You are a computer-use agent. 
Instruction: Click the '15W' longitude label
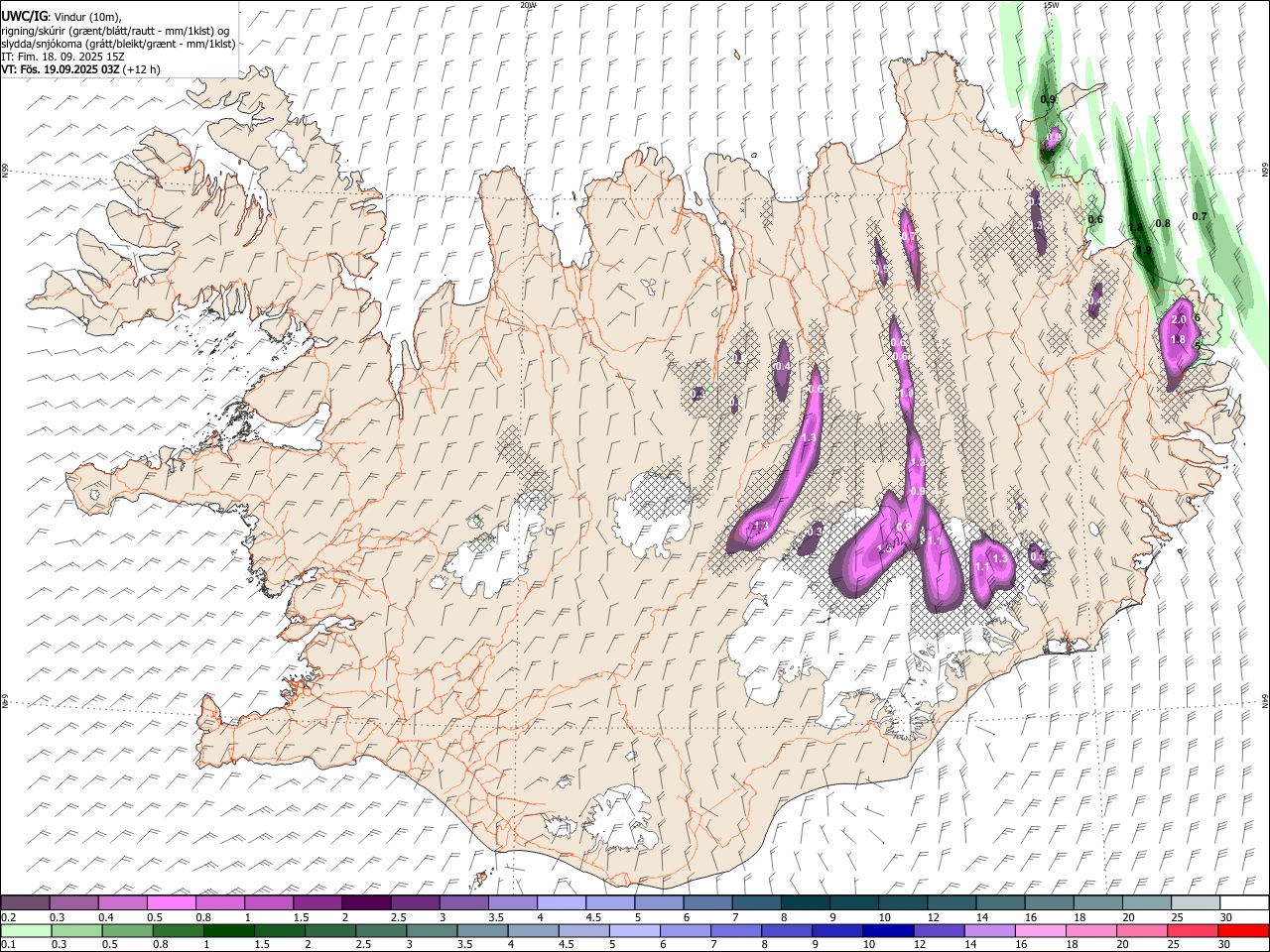point(1051,5)
